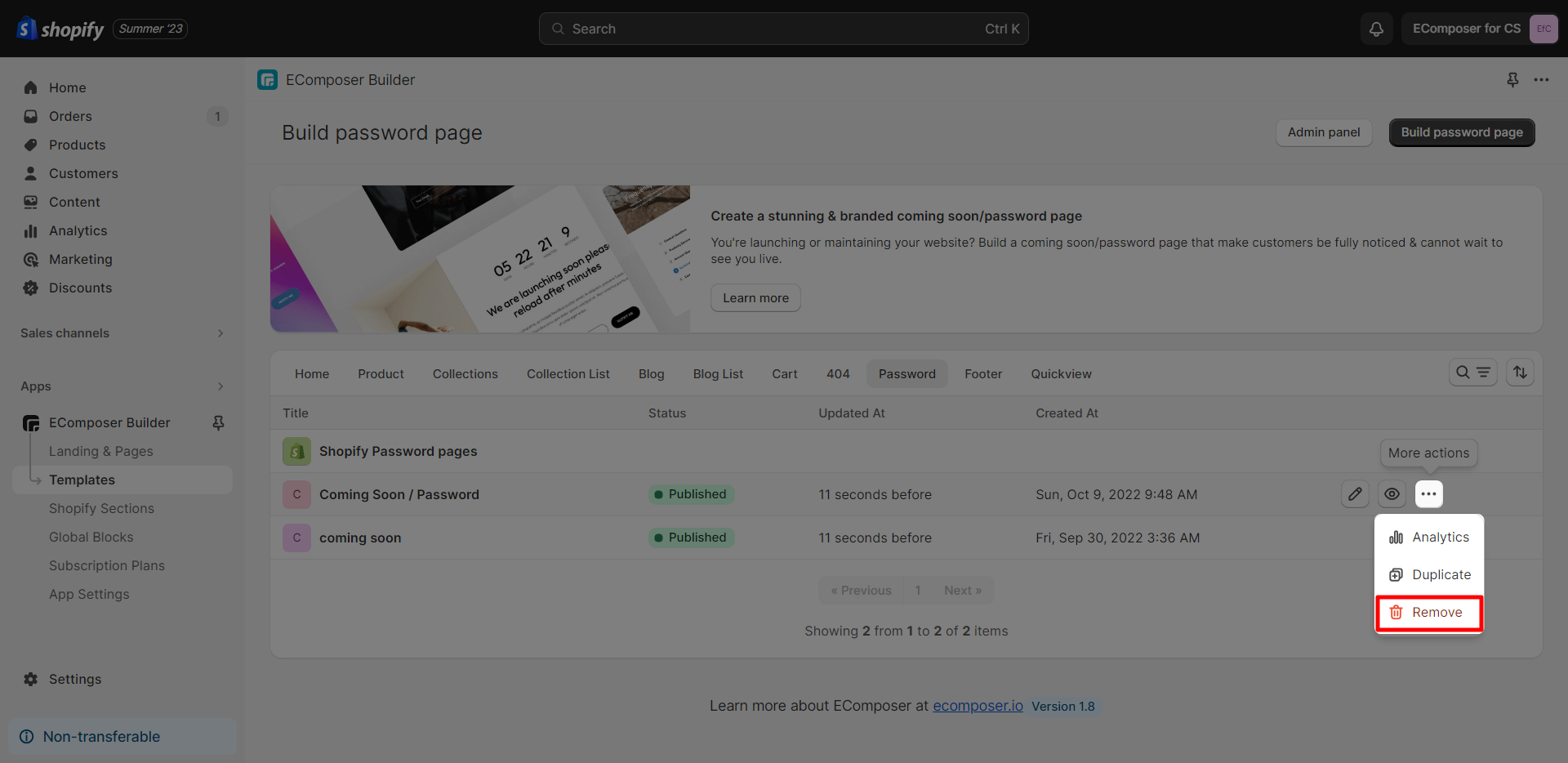
Task: Click the orders count badge
Action: (x=217, y=116)
